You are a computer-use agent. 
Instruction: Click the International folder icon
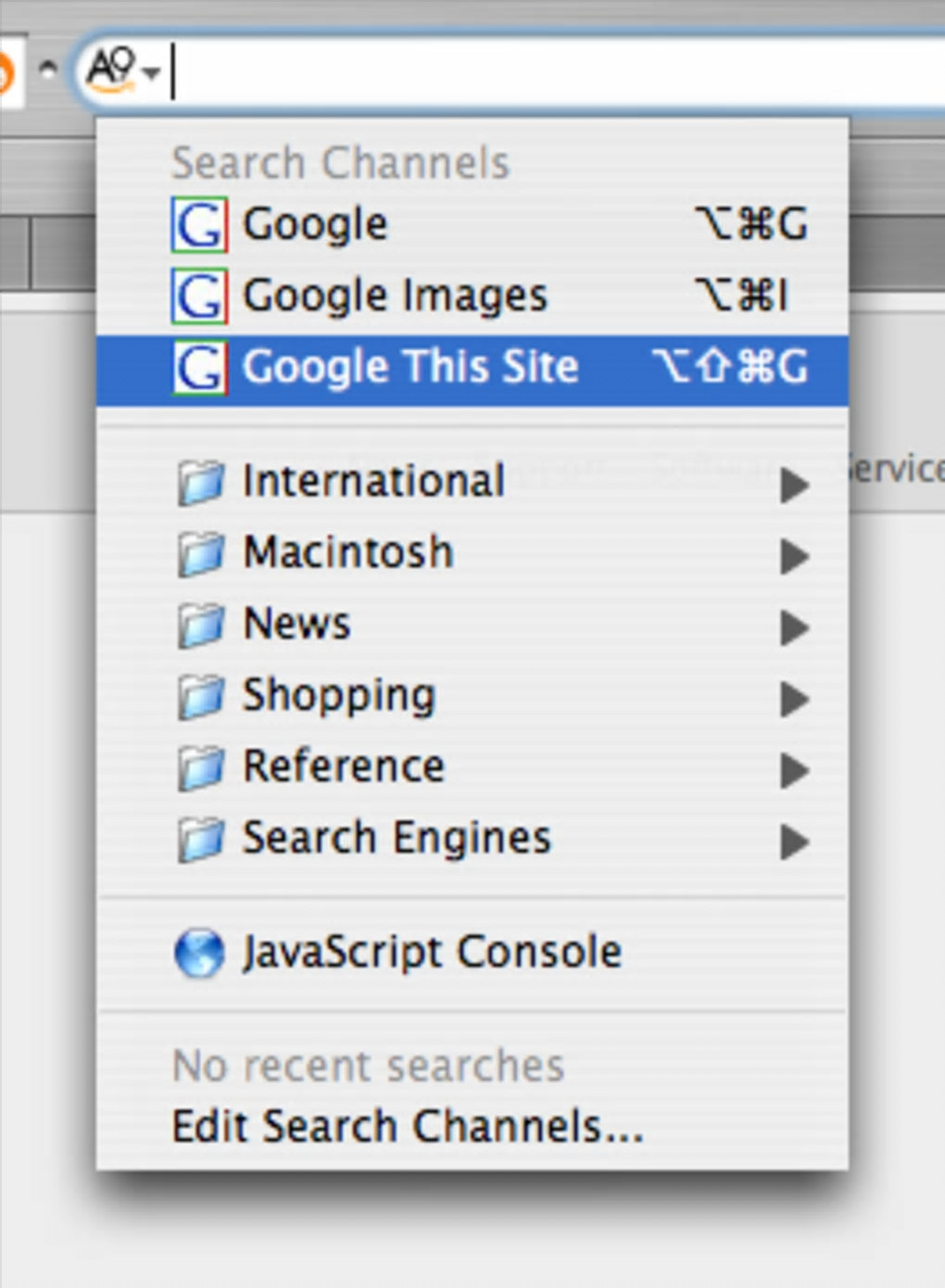click(201, 483)
